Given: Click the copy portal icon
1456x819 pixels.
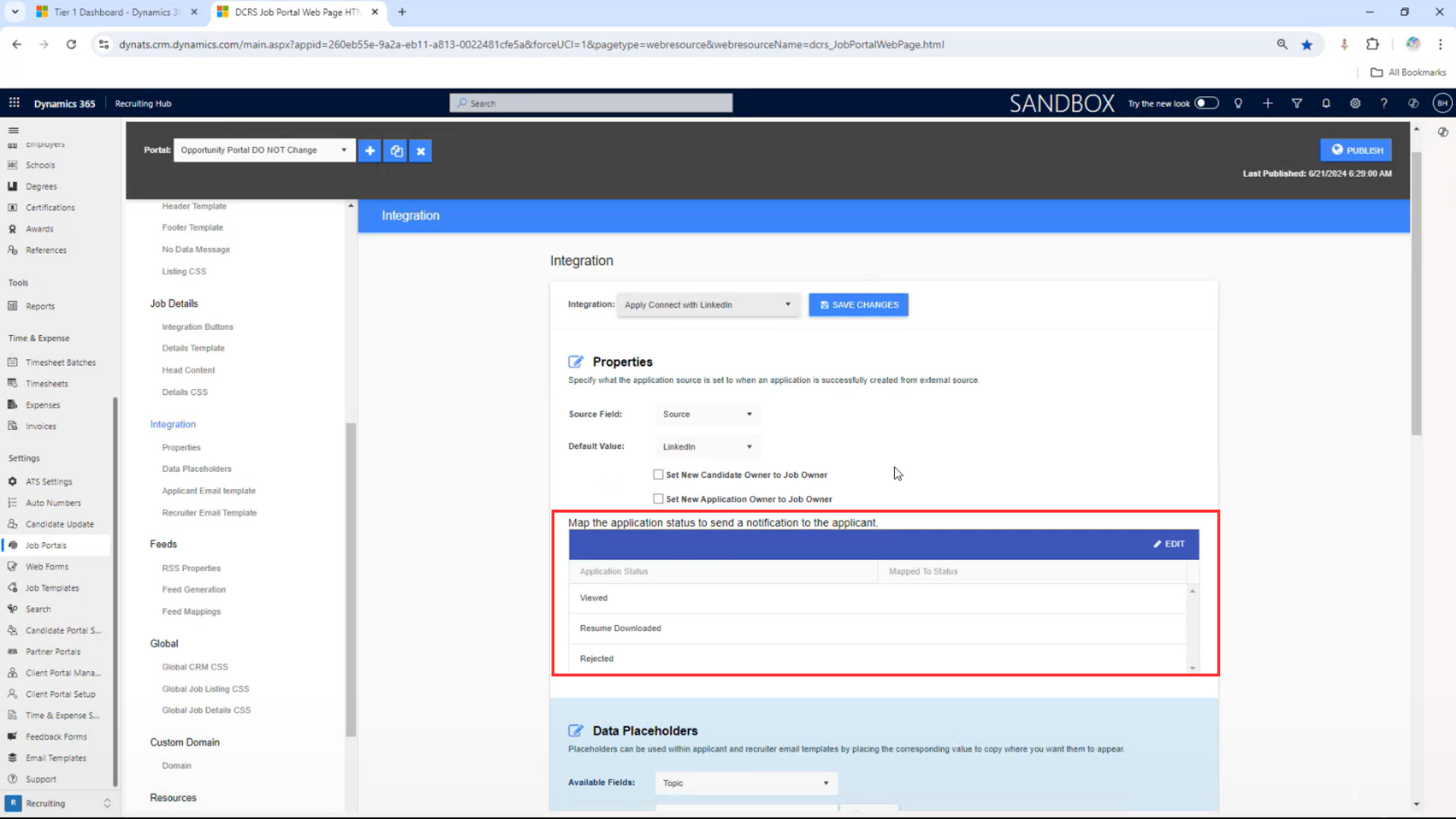Looking at the screenshot, I should coord(396,151).
